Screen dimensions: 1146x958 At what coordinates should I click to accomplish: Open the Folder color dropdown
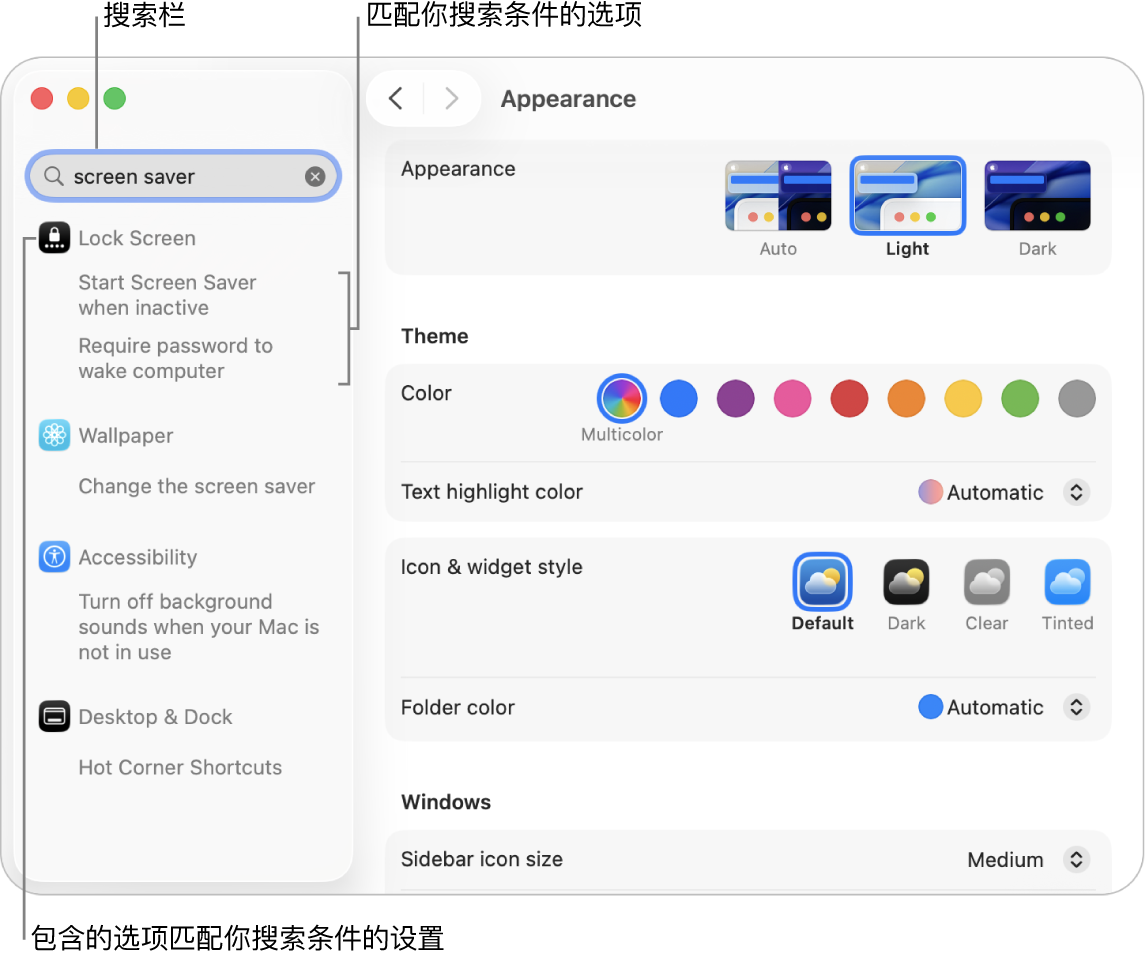pos(1076,707)
